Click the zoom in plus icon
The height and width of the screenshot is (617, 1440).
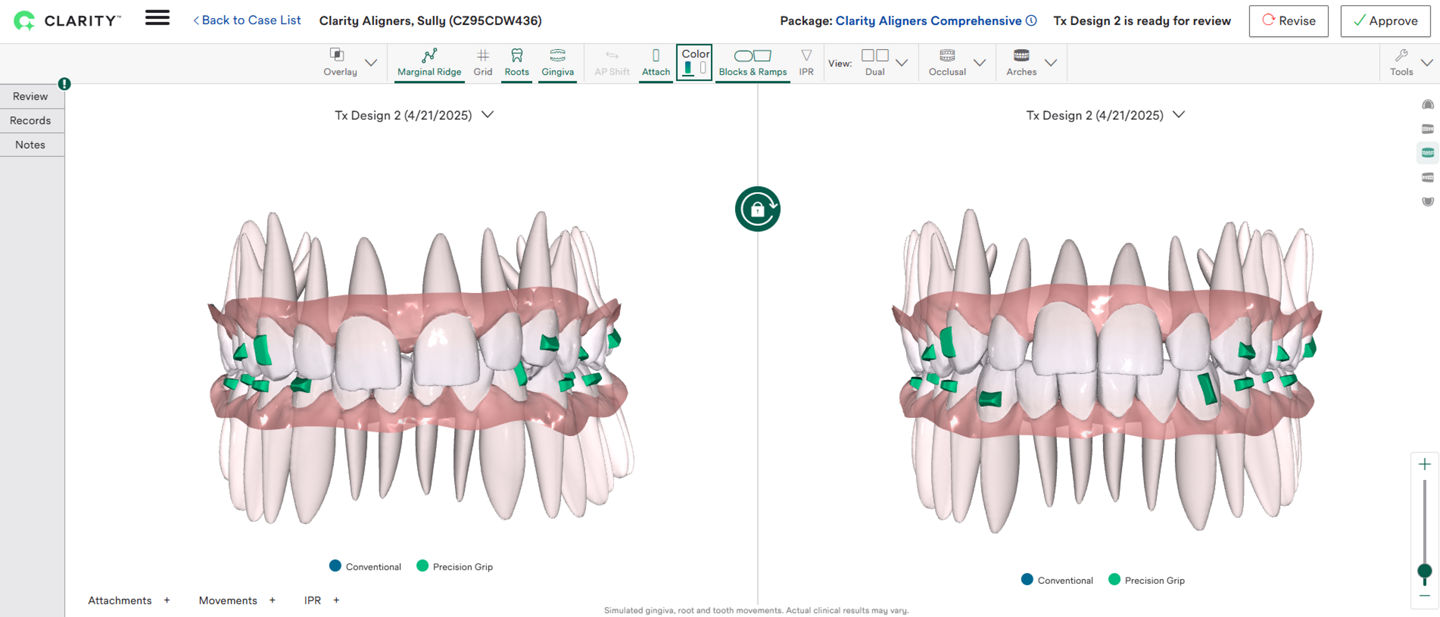(1425, 464)
